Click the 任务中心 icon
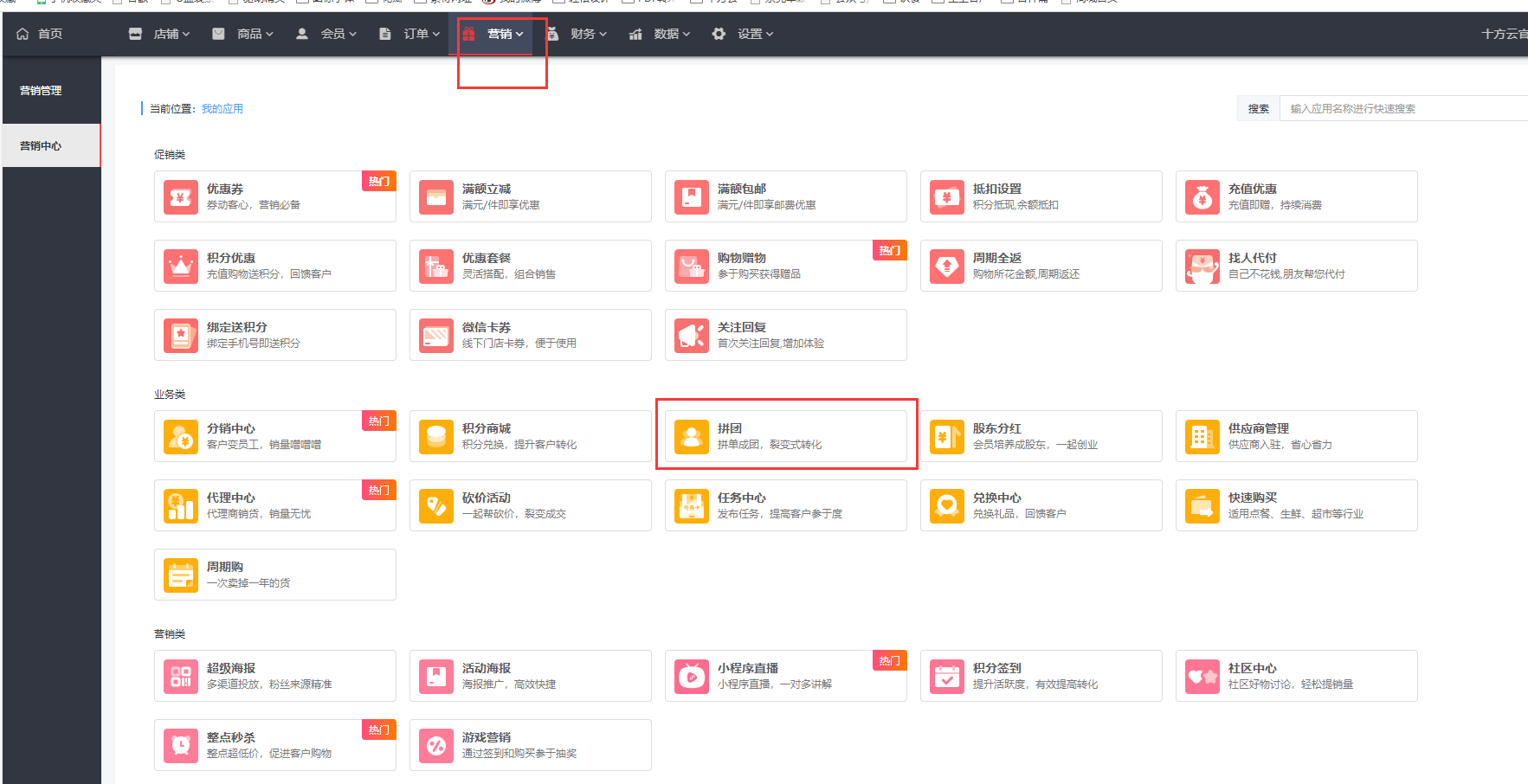Viewport: 1528px width, 784px height. [x=692, y=506]
